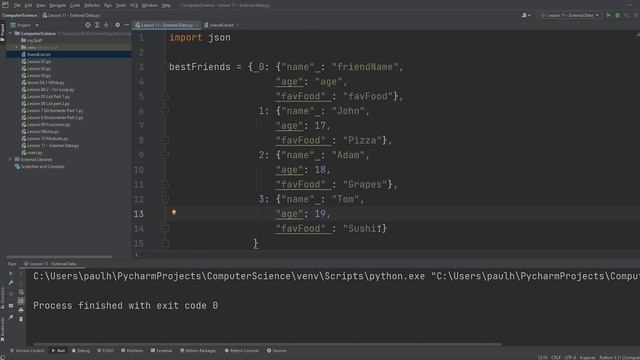
Task: Open the run configuration dropdown
Action: pos(570,15)
